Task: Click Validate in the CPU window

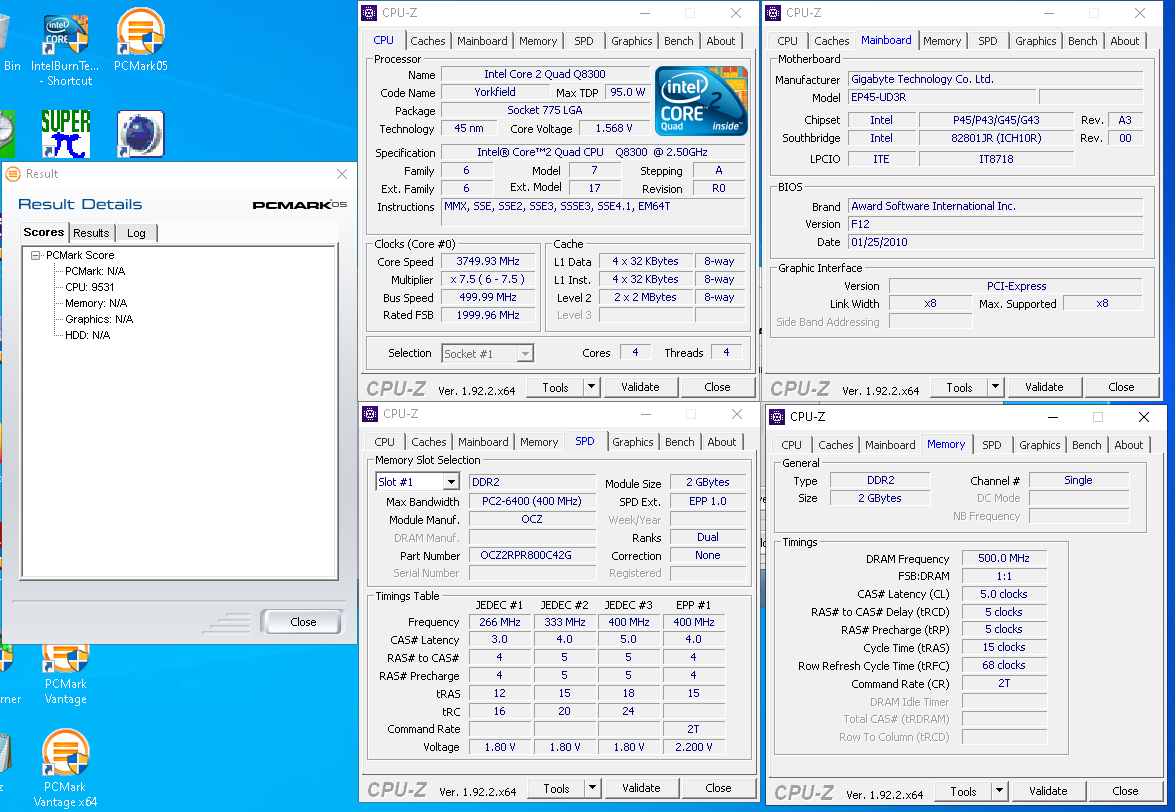Action: click(641, 387)
